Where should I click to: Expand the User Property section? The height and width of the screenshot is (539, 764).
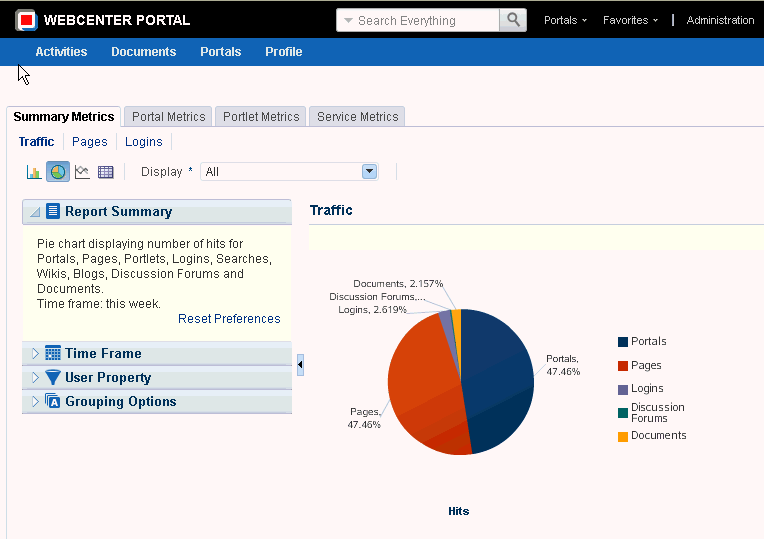[x=35, y=377]
